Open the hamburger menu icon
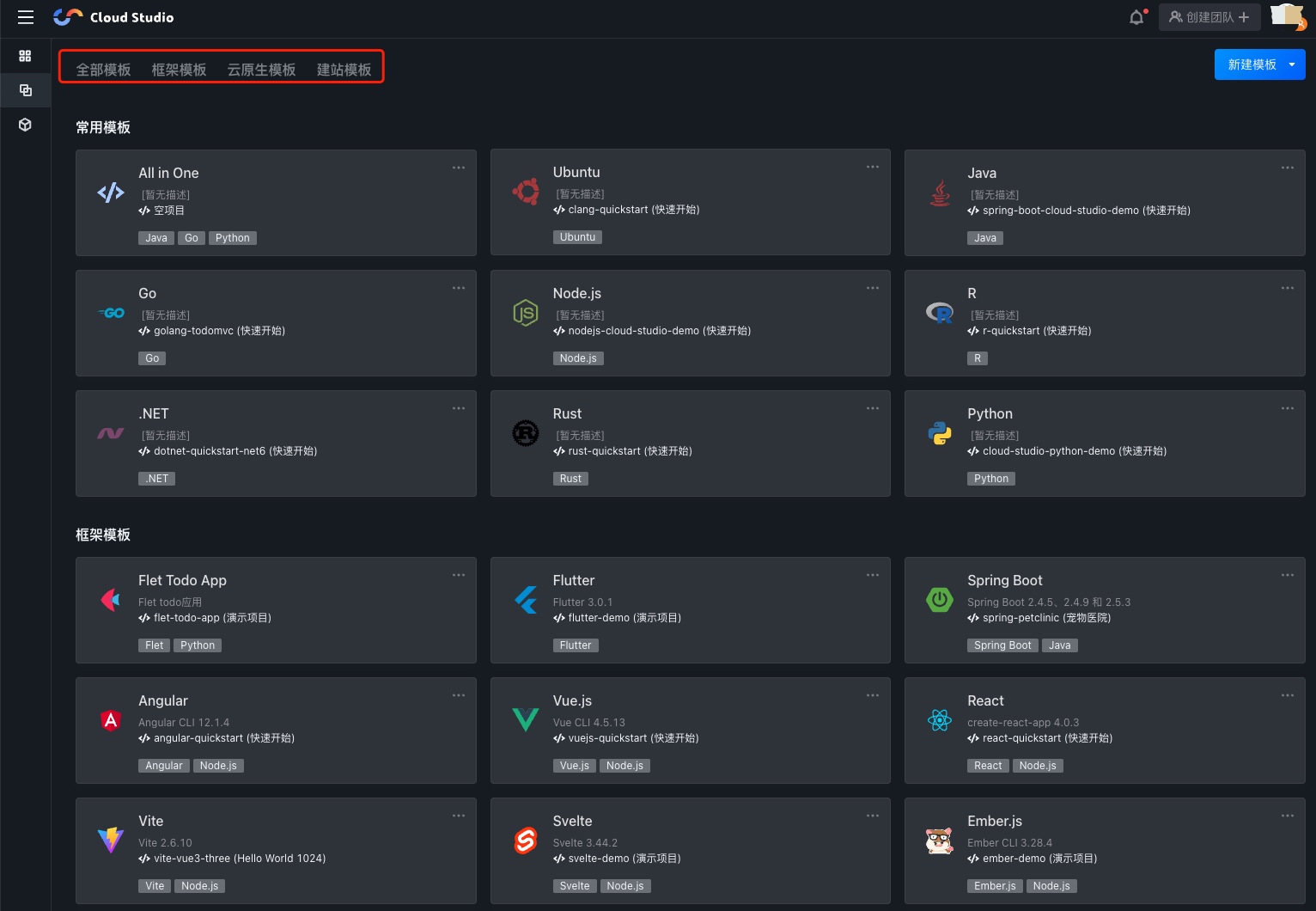Image resolution: width=1316 pixels, height=911 pixels. pyautogui.click(x=26, y=17)
